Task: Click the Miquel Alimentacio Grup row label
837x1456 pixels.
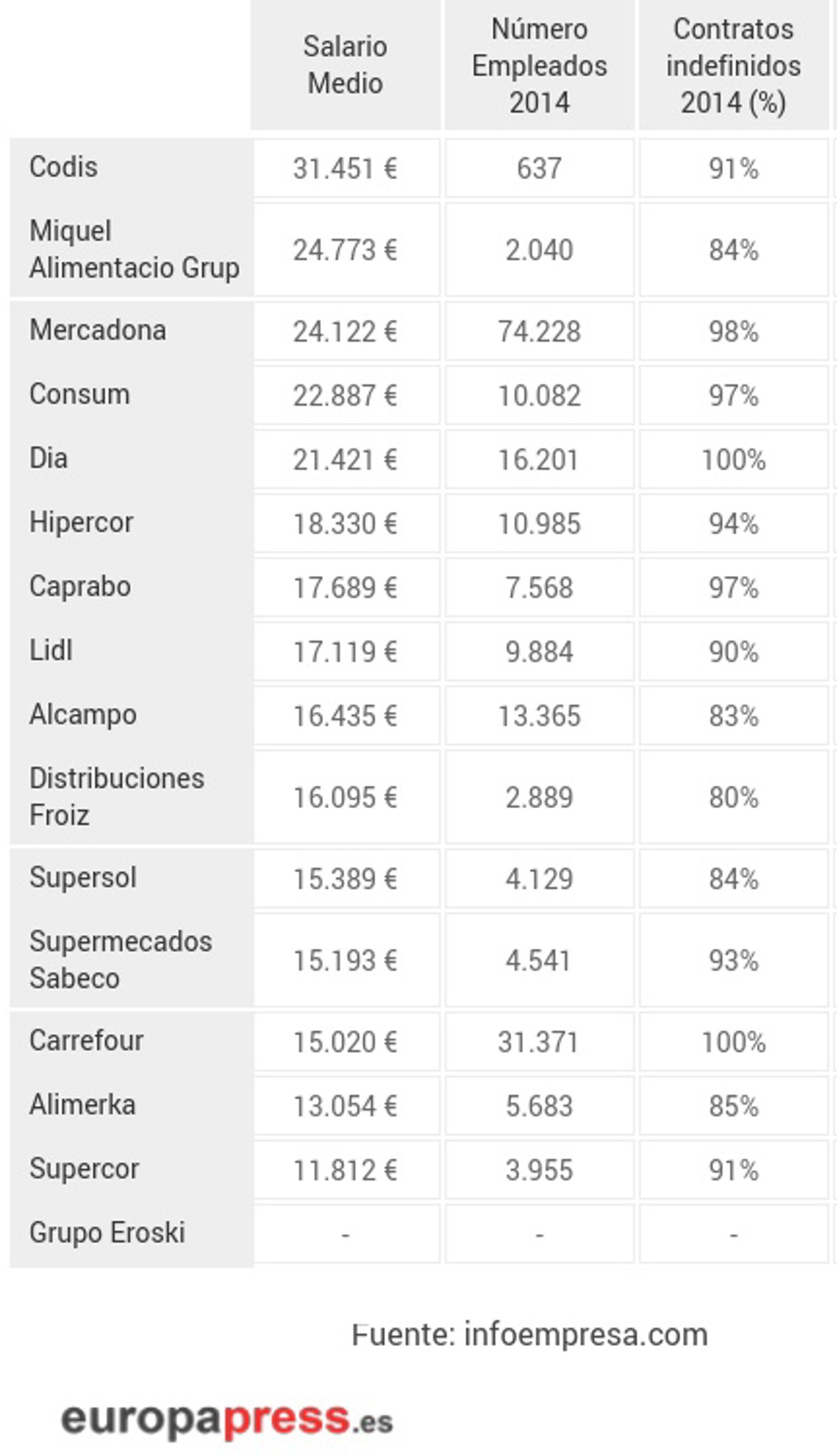Action: point(134,249)
